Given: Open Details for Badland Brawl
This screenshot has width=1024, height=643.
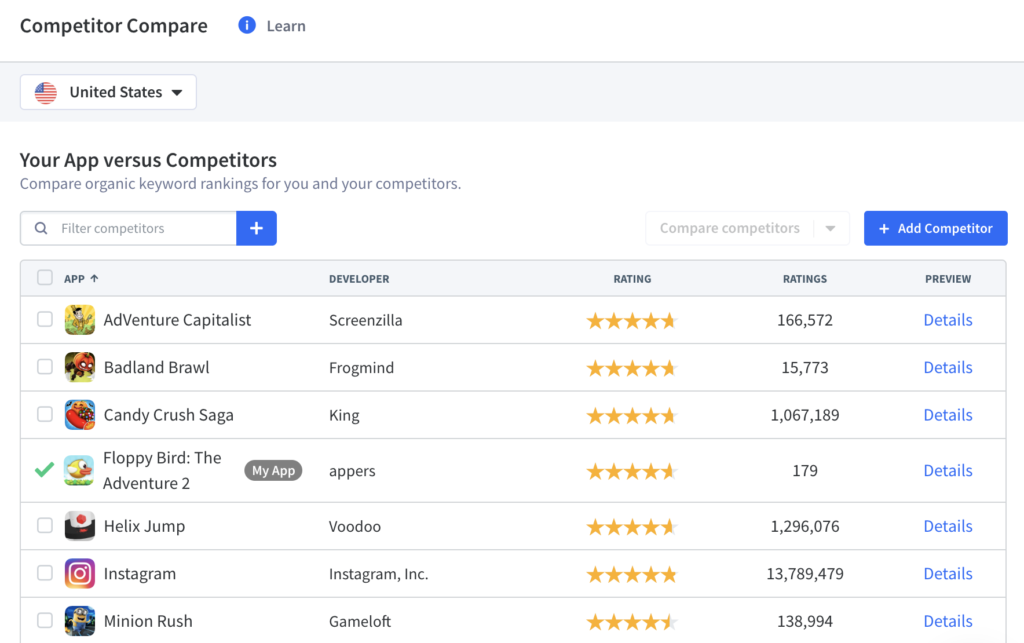Looking at the screenshot, I should (948, 368).
